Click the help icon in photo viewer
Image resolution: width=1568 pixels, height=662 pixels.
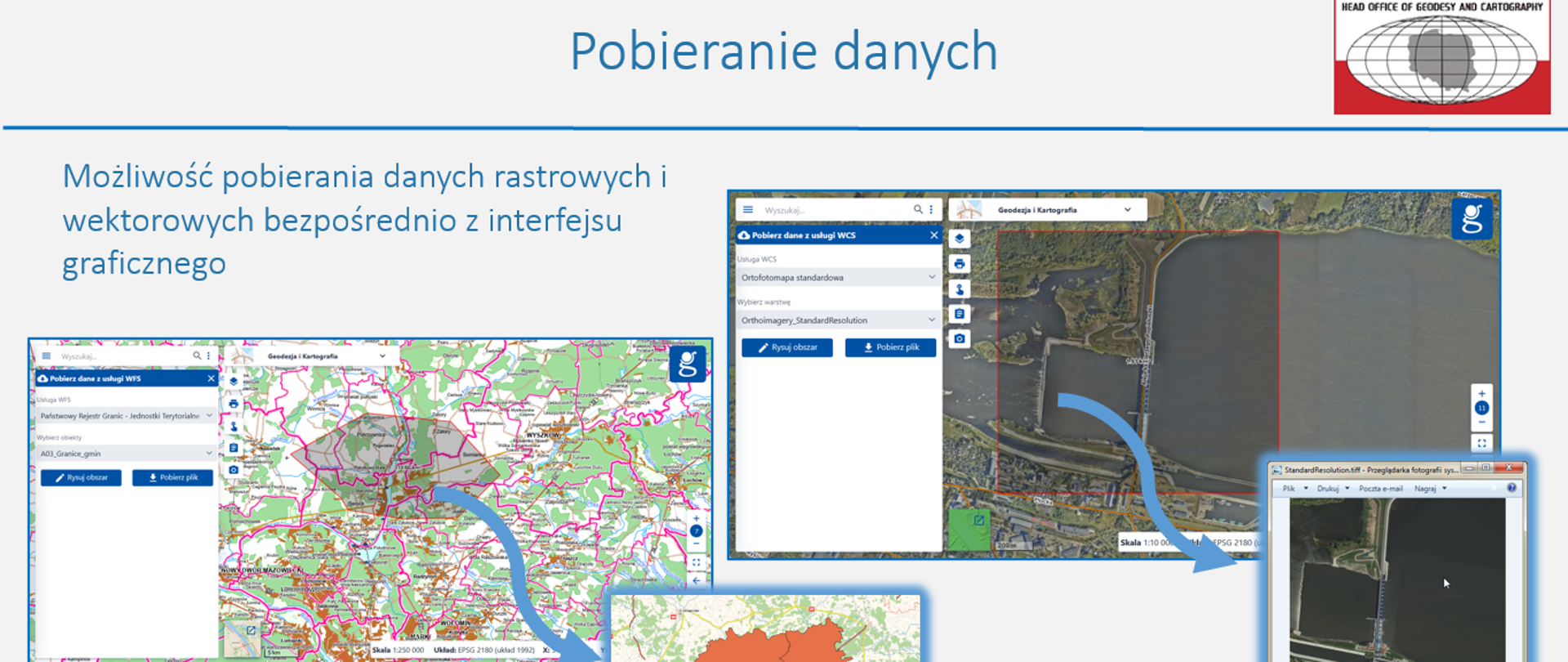(x=1512, y=488)
